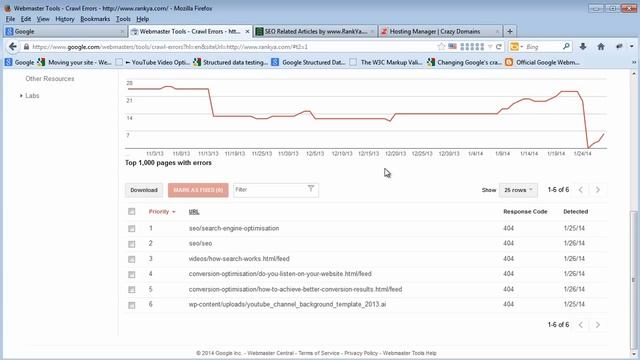Open the Official Google Webmaster bookmark

click(542, 62)
